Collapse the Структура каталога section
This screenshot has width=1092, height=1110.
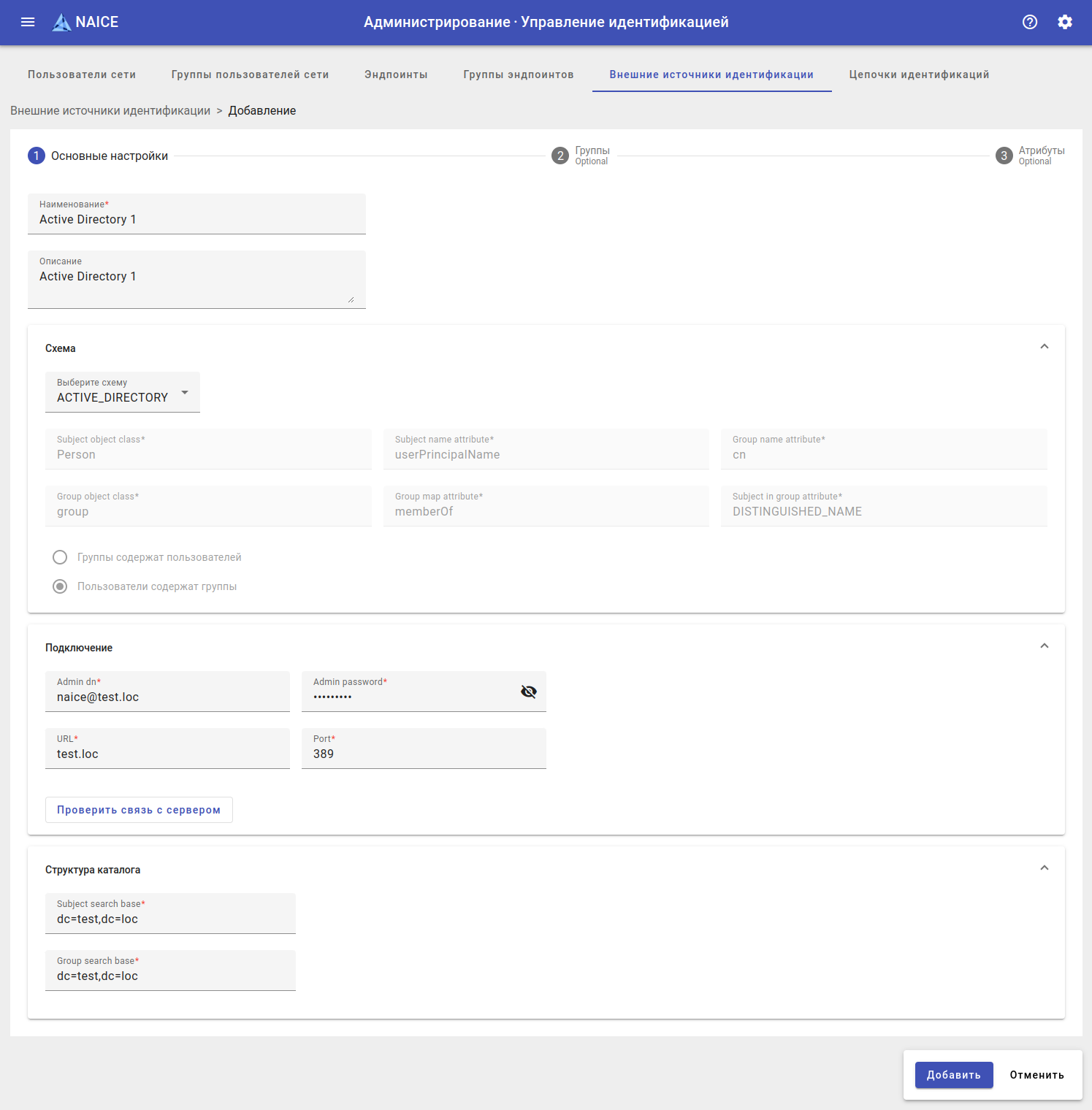1045,868
